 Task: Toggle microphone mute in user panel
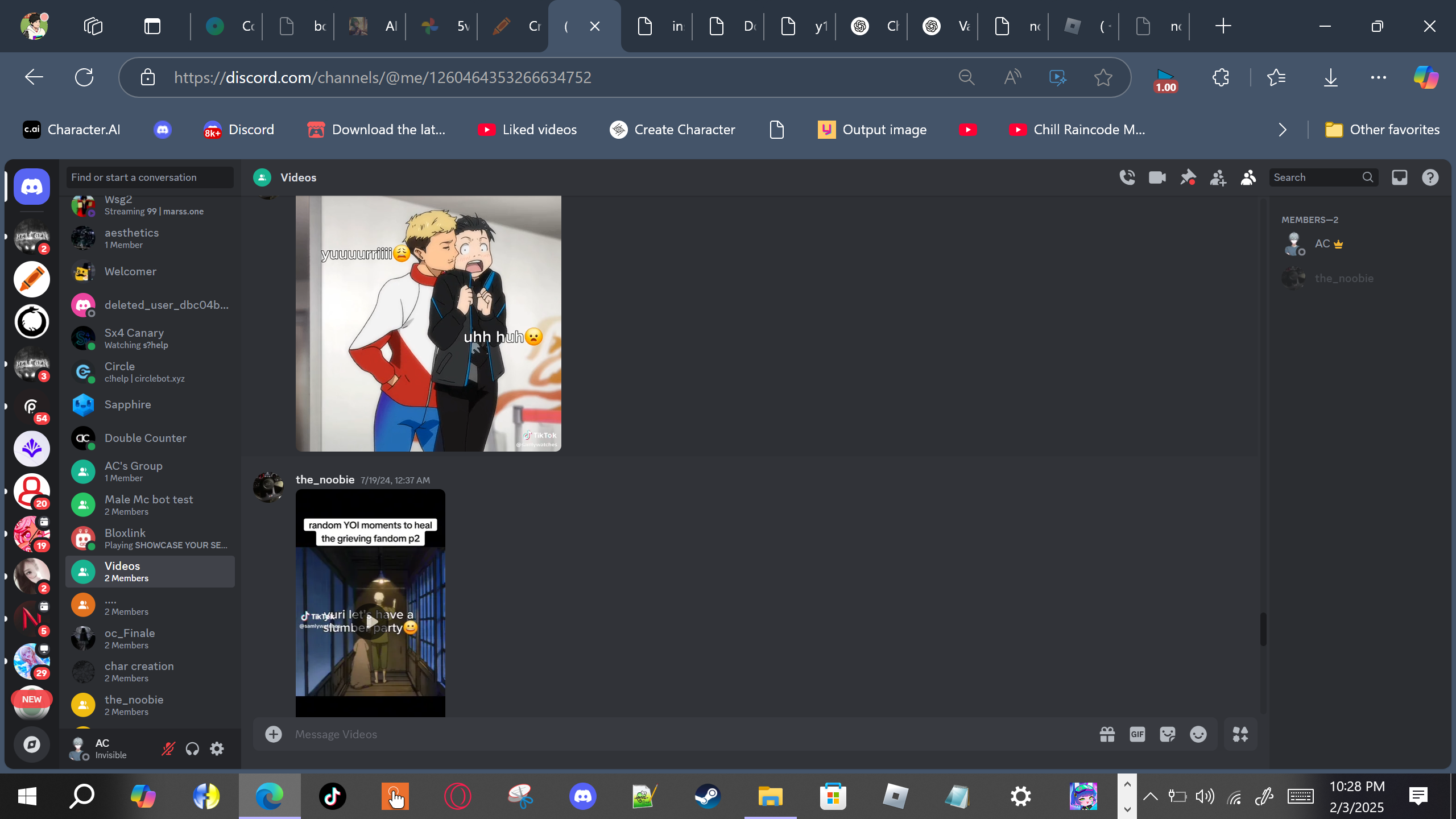[x=168, y=748]
